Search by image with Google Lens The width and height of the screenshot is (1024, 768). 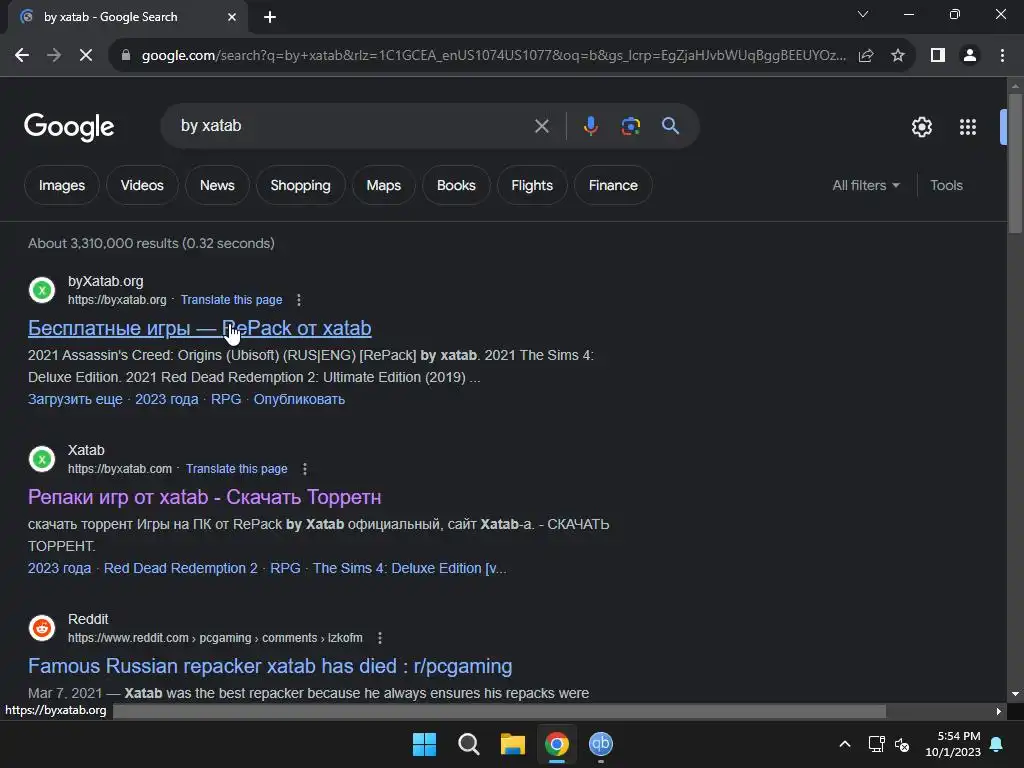(630, 126)
